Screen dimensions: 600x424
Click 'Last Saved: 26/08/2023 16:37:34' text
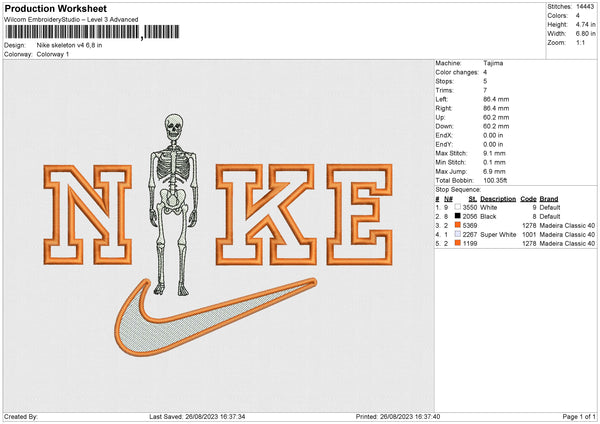197,416
